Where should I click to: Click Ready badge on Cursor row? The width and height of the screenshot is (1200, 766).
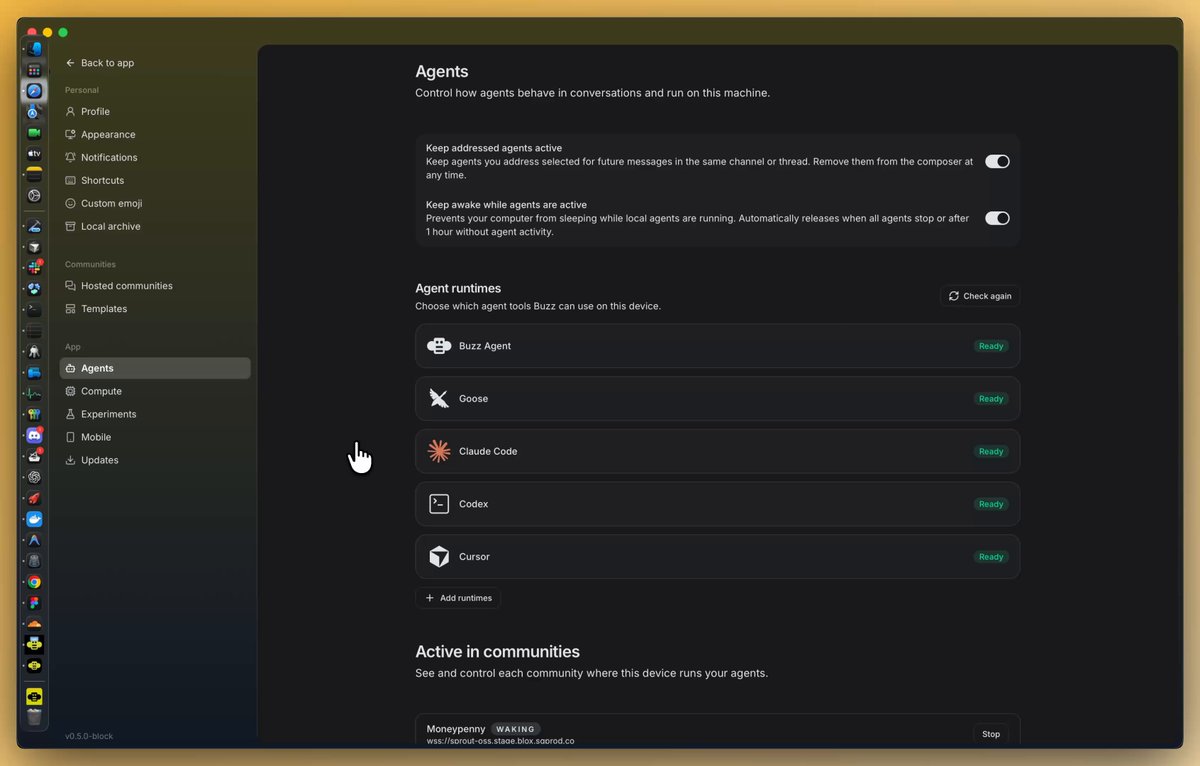point(991,557)
